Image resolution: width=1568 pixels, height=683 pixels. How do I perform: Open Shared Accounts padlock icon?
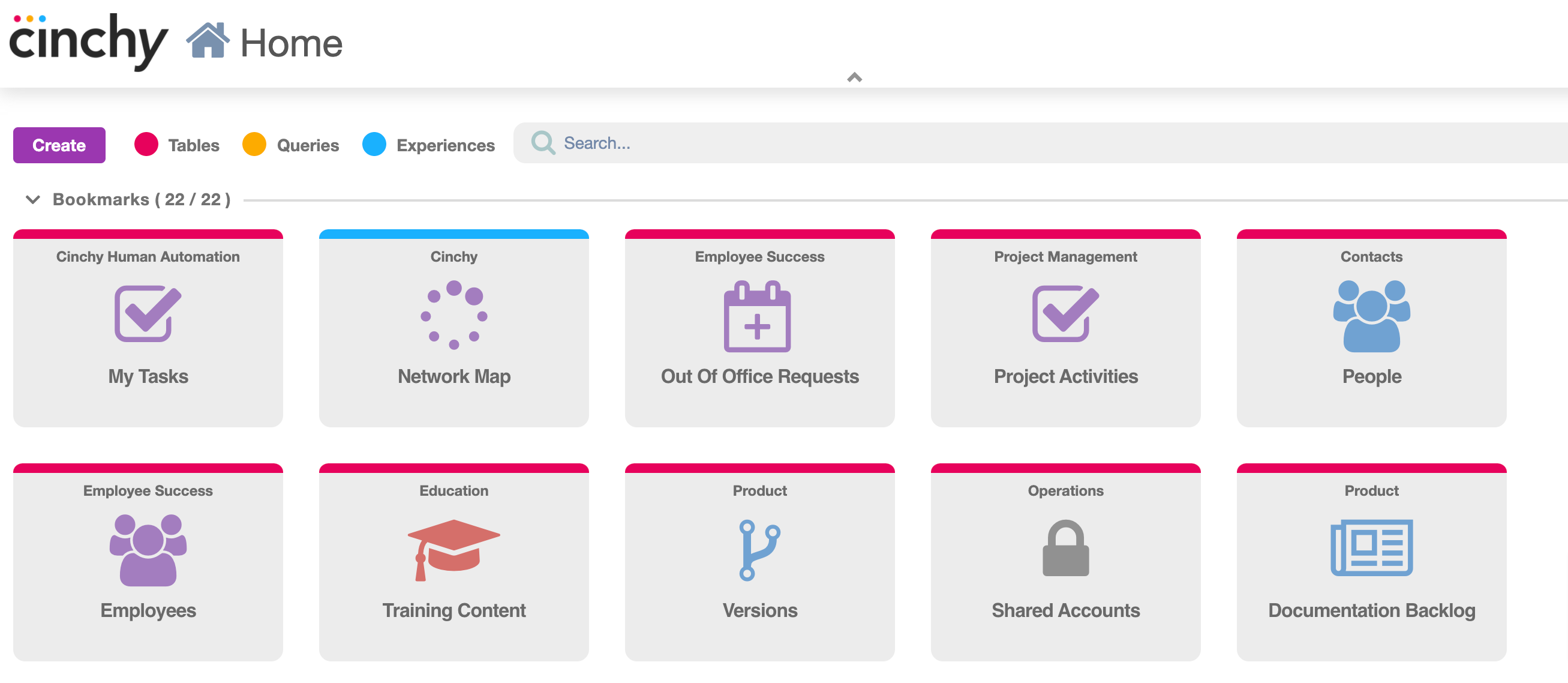coord(1066,548)
